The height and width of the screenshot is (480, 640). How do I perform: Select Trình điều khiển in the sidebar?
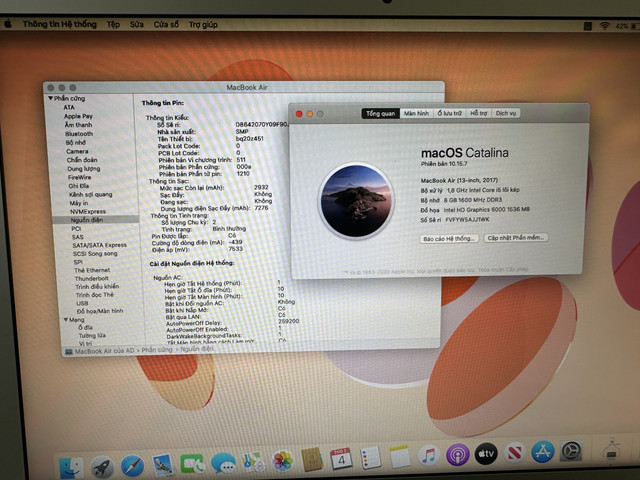click(97, 287)
